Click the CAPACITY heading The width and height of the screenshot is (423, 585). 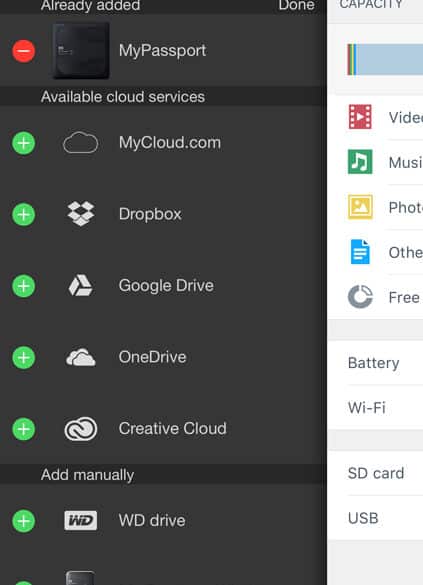(371, 4)
